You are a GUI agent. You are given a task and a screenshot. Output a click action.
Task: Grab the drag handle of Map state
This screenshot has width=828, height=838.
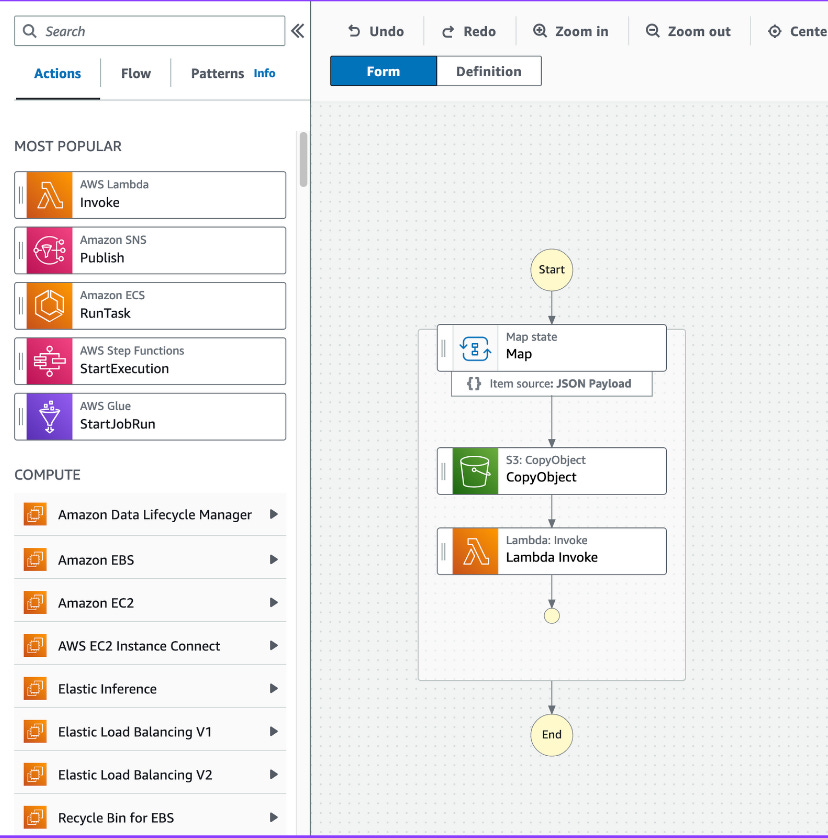pyautogui.click(x=443, y=348)
